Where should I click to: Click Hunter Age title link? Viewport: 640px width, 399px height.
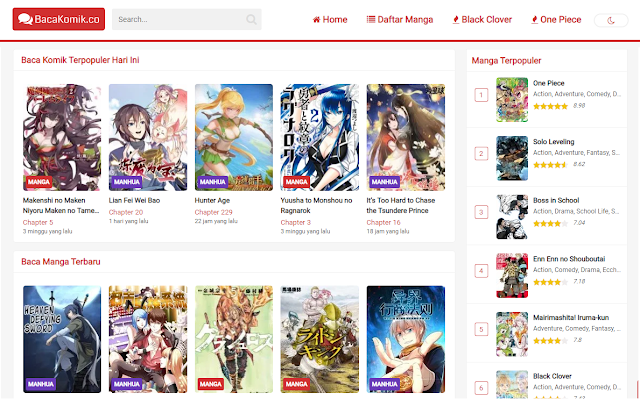pos(212,200)
